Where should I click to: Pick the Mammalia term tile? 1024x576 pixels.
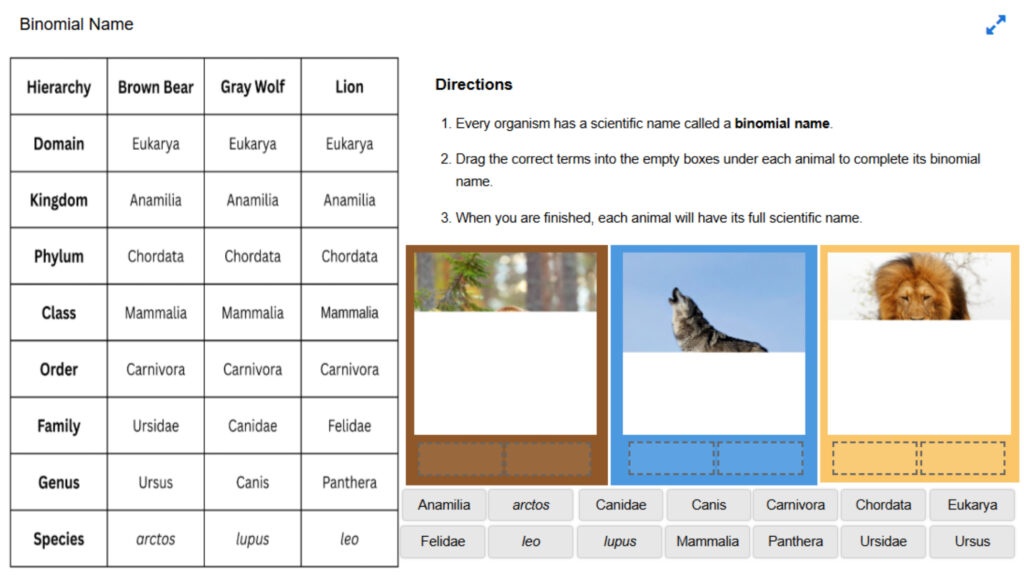[708, 541]
